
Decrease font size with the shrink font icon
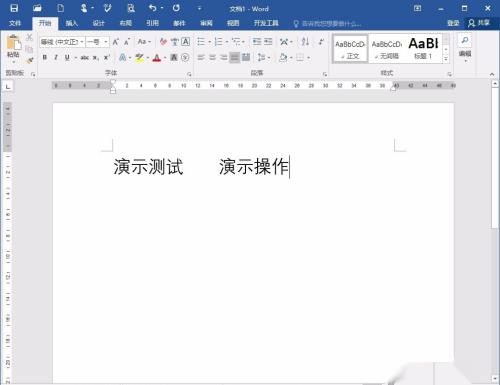pyautogui.click(x=127, y=42)
